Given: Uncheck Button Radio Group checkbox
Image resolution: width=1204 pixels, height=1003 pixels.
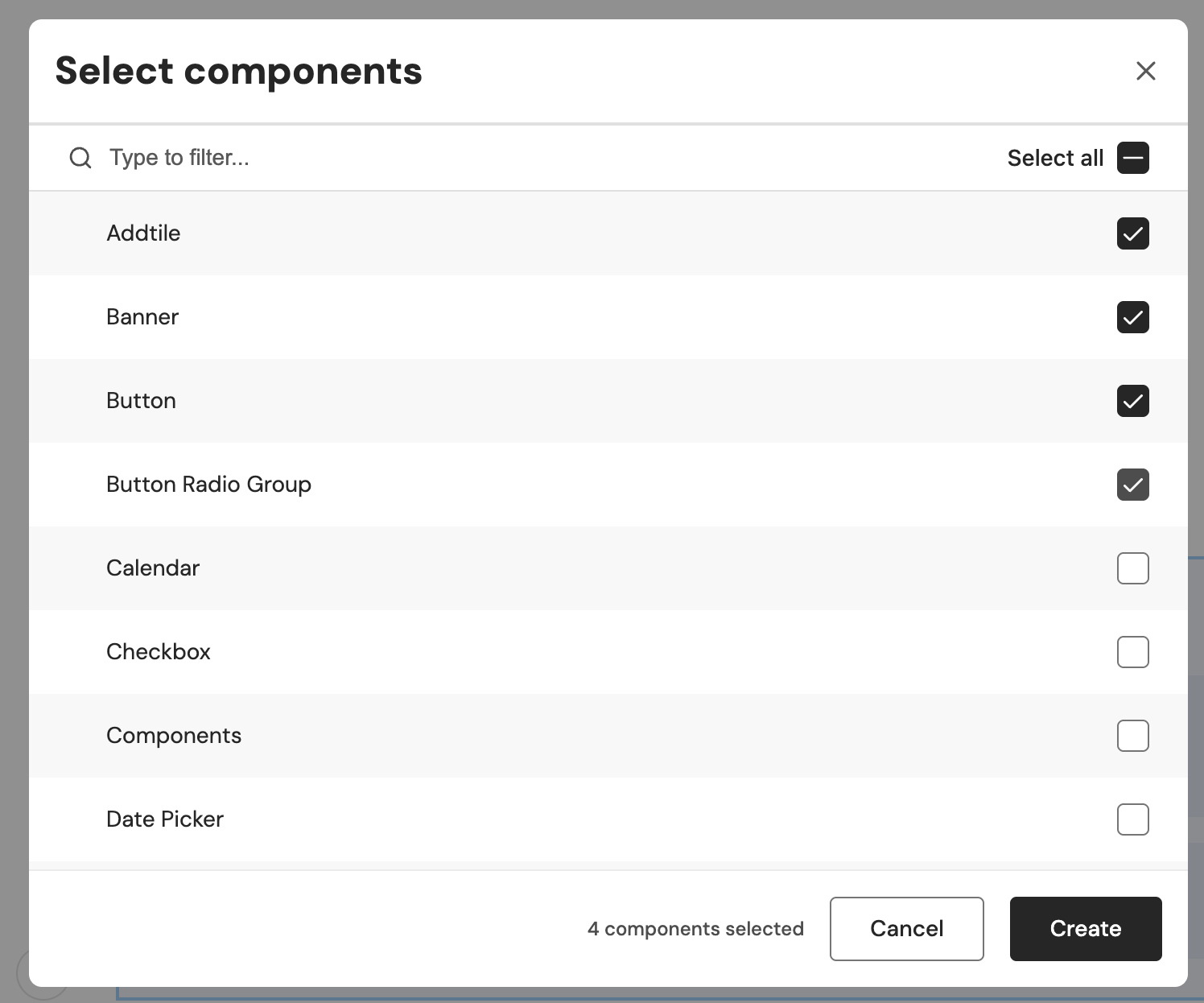Looking at the screenshot, I should 1132,485.
